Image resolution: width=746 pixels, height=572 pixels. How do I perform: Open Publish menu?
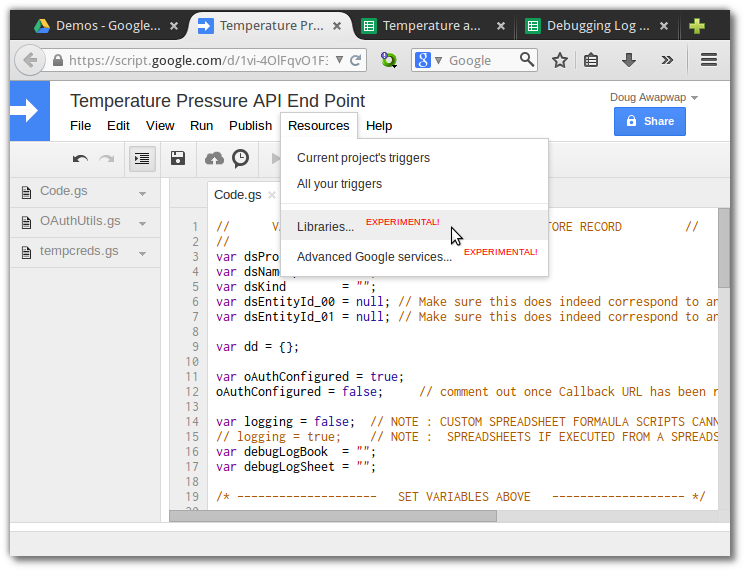click(250, 126)
